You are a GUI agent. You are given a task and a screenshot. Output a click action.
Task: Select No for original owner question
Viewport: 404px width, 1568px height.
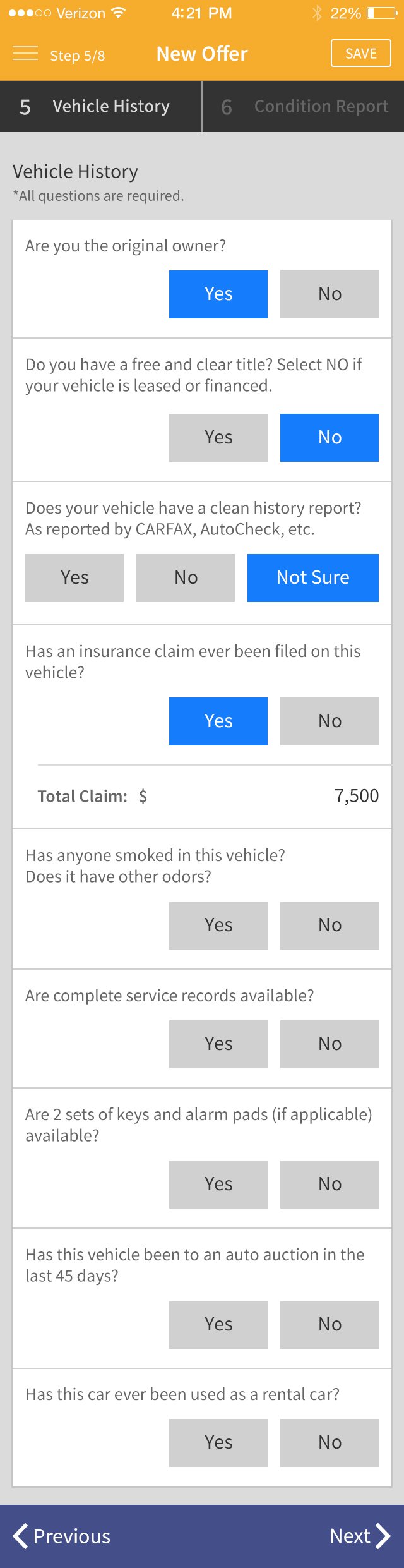[330, 294]
